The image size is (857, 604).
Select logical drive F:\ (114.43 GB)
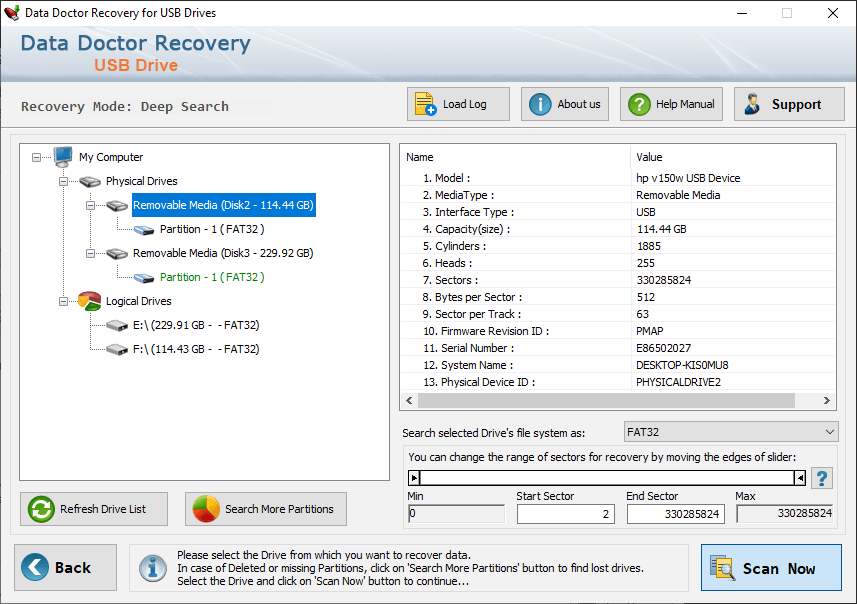[x=196, y=349]
